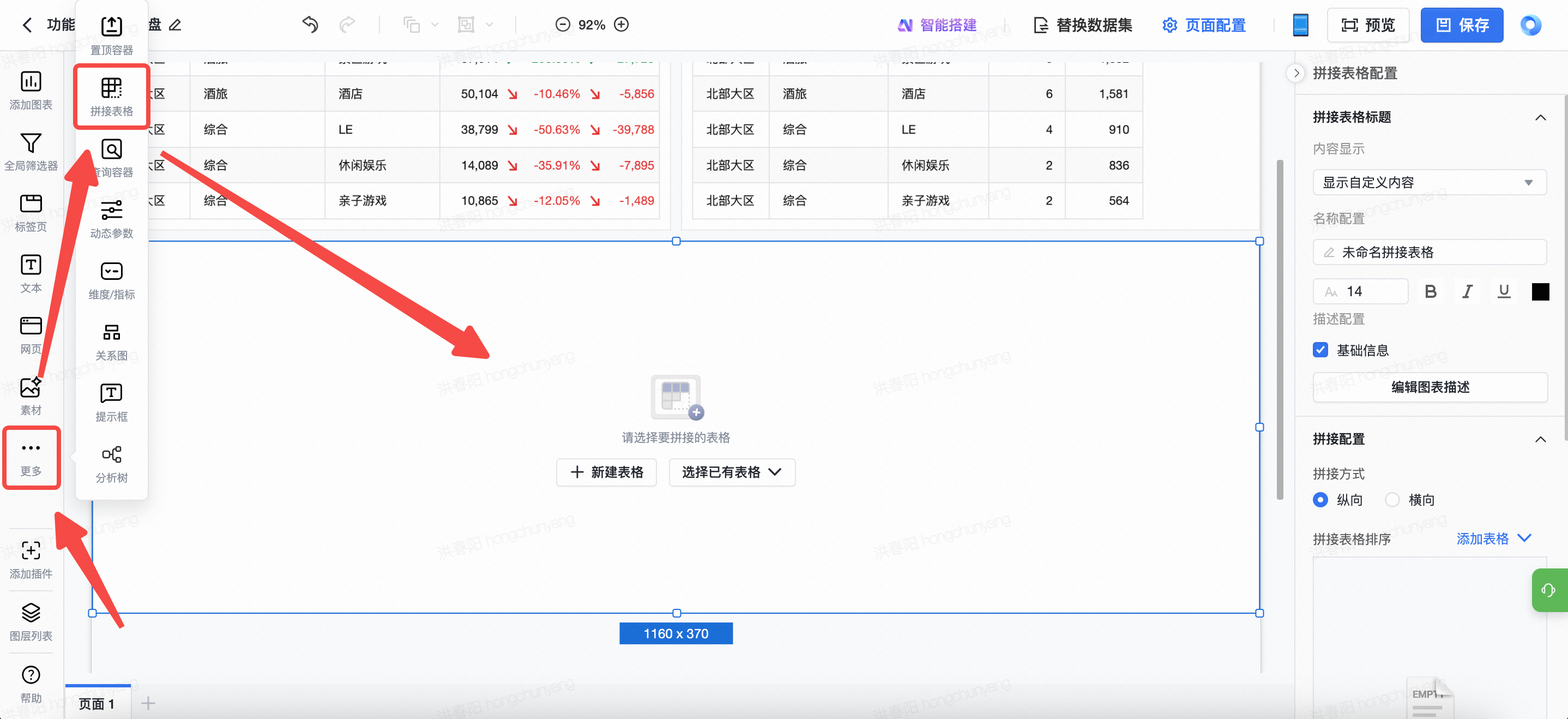This screenshot has width=1568, height=719.
Task: Open the black title font color swatch
Action: 1540,292
